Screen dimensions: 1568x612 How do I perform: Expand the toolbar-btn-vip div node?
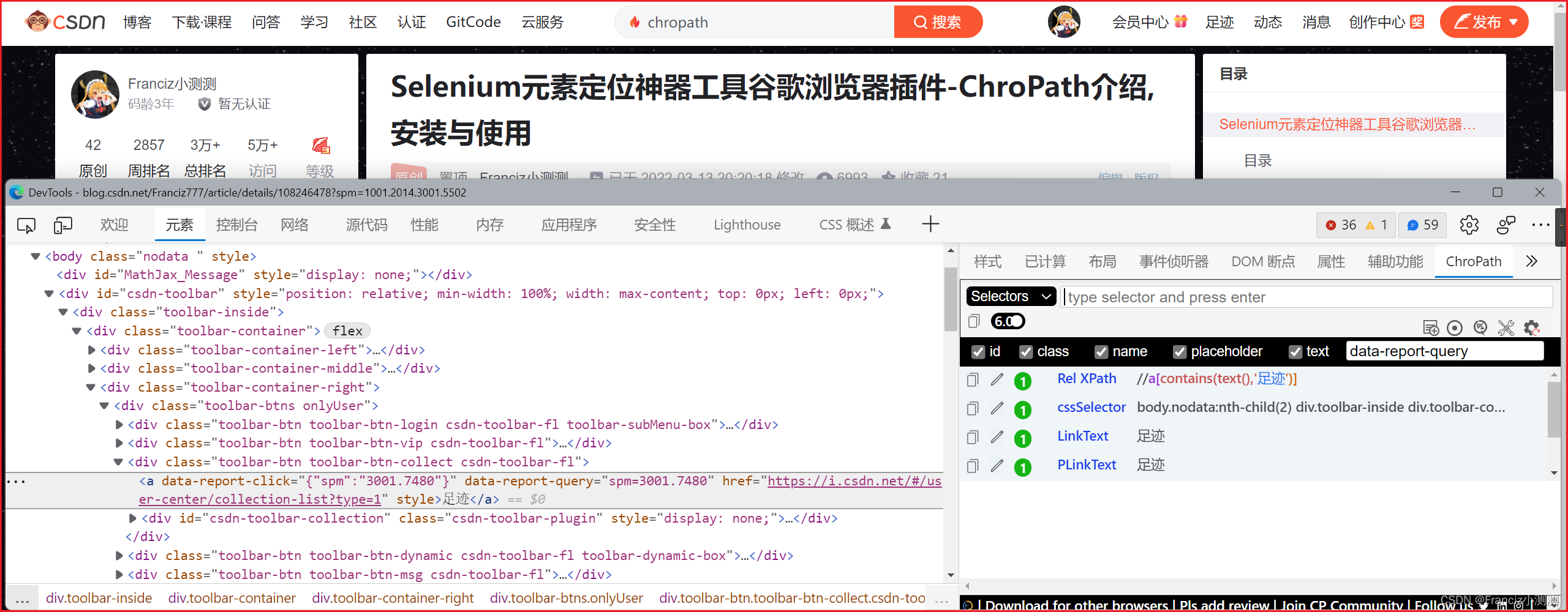pyautogui.click(x=119, y=443)
